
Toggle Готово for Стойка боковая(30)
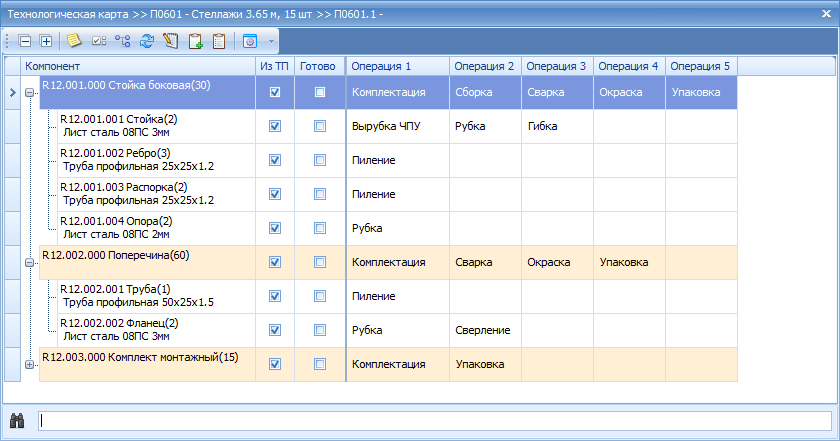[320, 92]
